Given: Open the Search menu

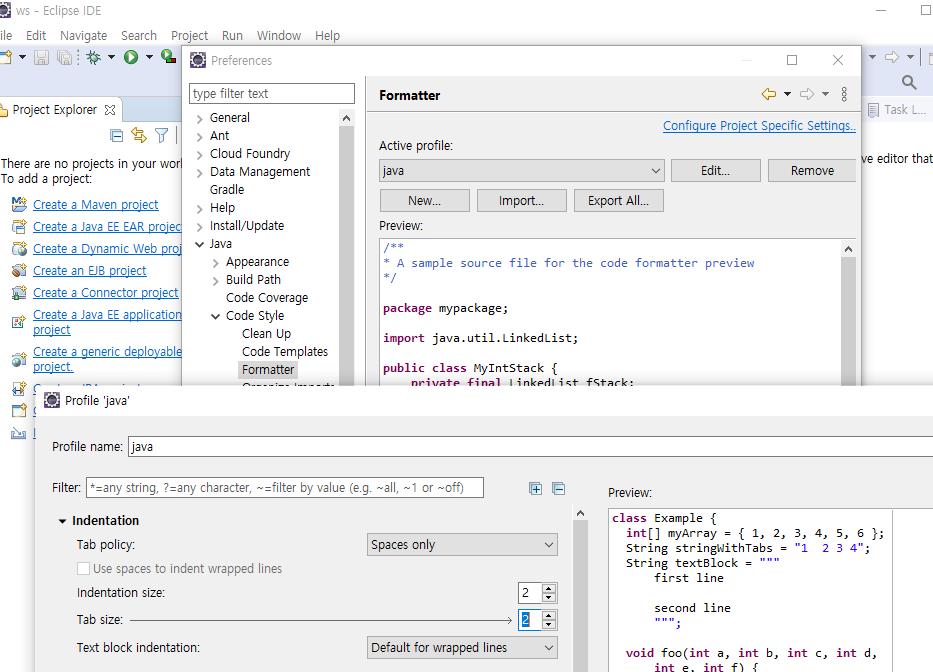Looking at the screenshot, I should (x=139, y=36).
